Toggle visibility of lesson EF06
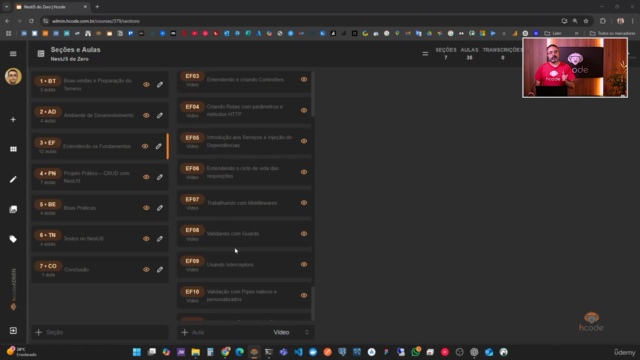Screen dimensions: 640x360 (x=304, y=172)
